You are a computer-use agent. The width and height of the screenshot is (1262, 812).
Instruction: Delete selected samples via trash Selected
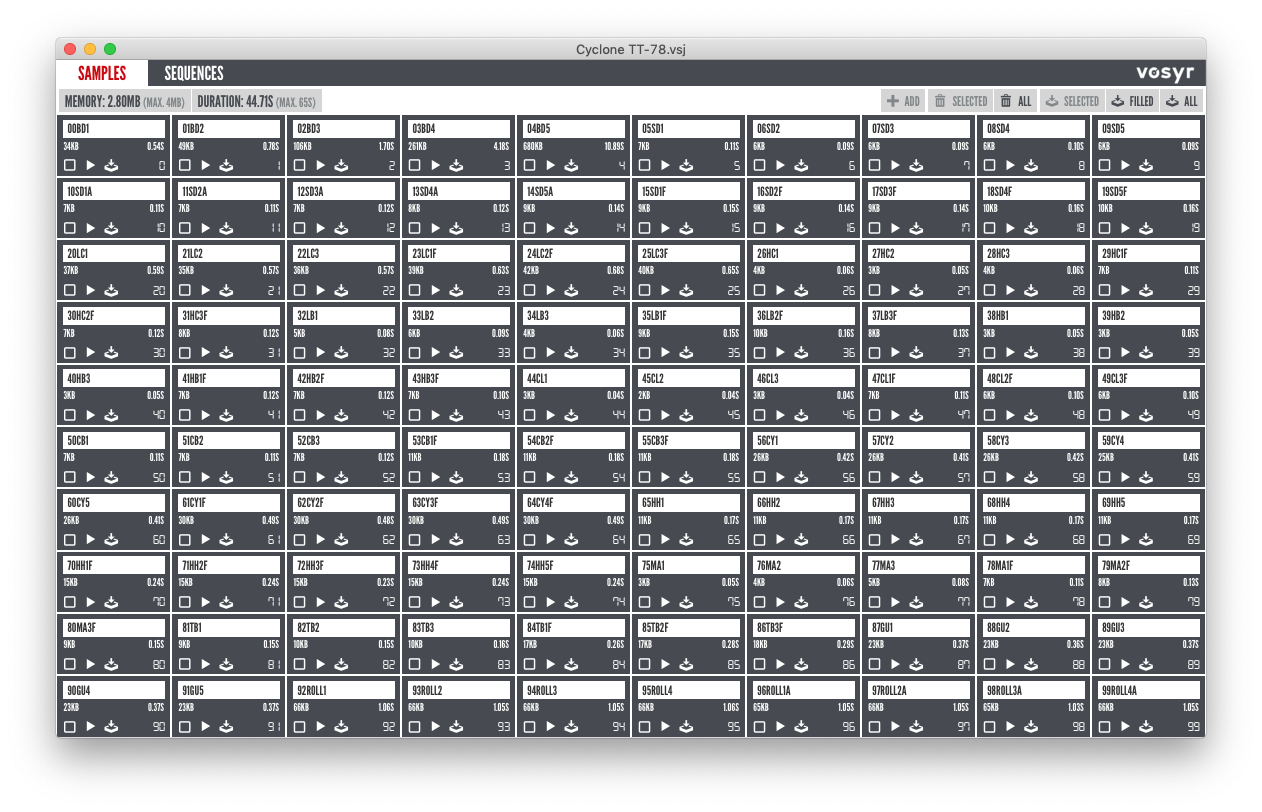(x=961, y=101)
